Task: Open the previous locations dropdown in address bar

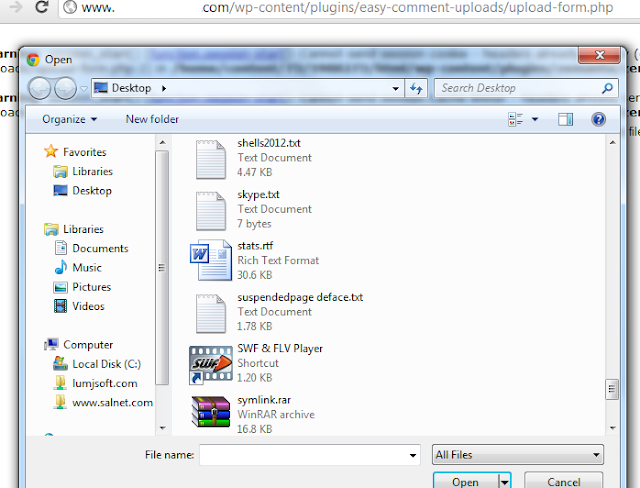Action: point(395,88)
